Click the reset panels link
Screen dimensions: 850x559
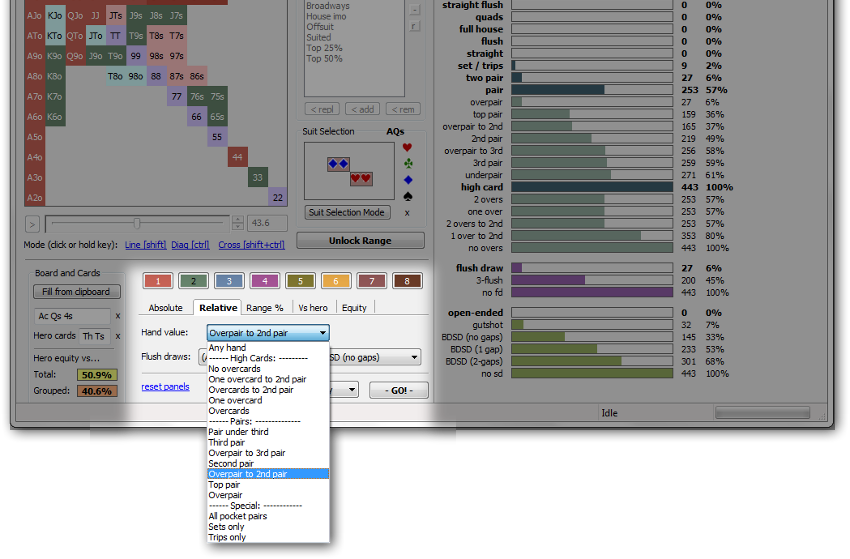(165, 386)
